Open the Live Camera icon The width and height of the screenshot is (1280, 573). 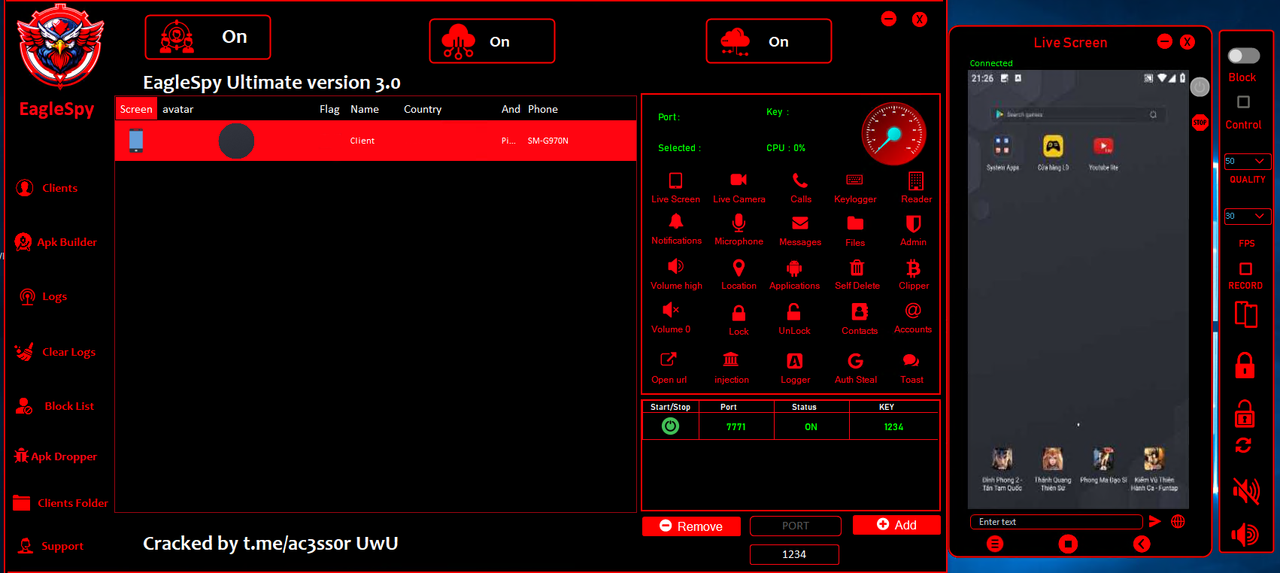739,180
